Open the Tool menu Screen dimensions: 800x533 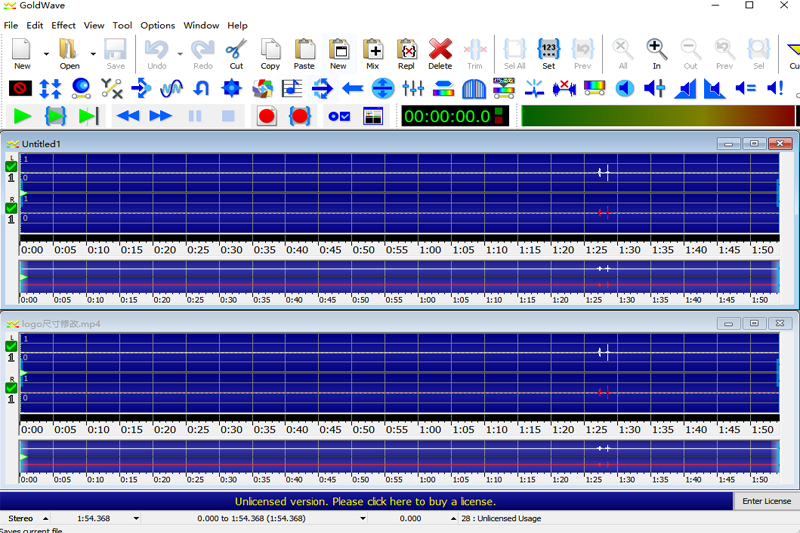pos(122,25)
